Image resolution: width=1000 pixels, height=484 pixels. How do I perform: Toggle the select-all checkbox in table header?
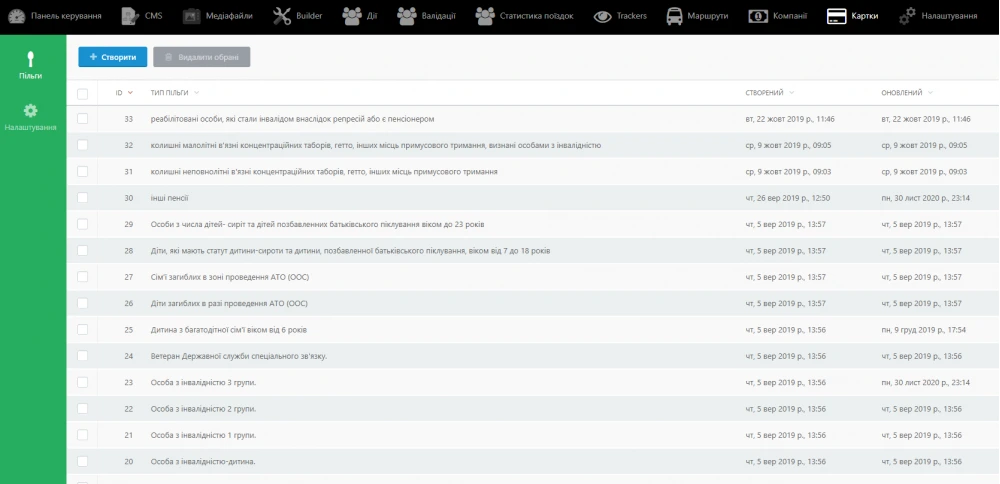click(83, 93)
